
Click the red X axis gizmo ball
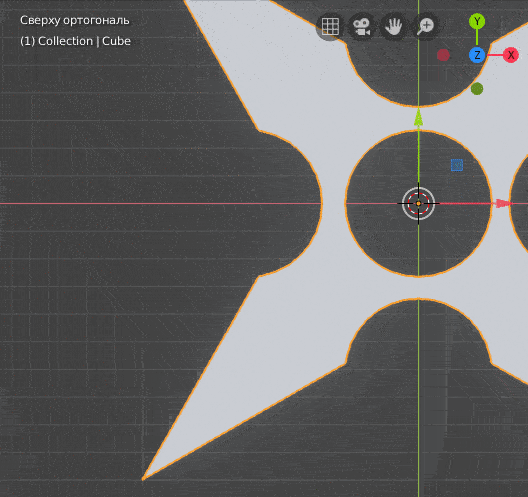[x=511, y=55]
